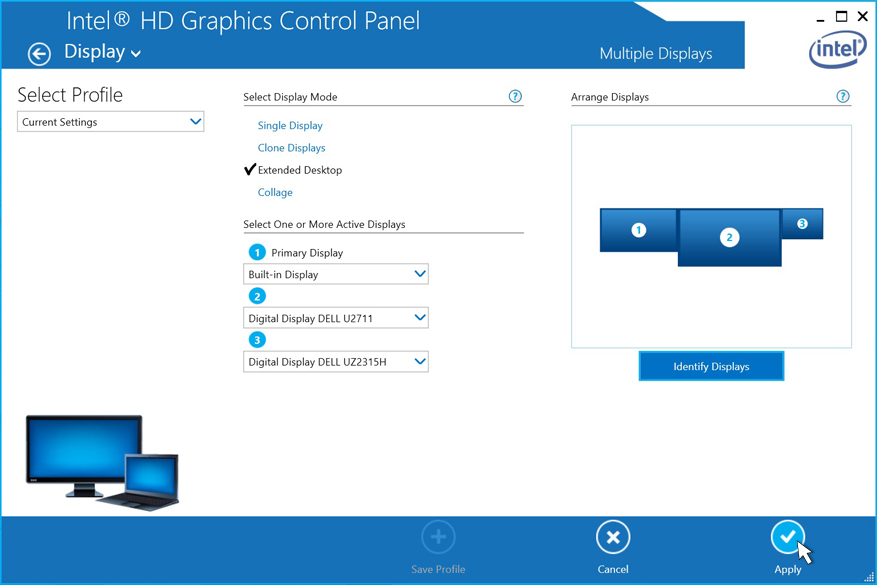Select Extended Desktop mode
This screenshot has width=877, height=585.
(x=300, y=170)
